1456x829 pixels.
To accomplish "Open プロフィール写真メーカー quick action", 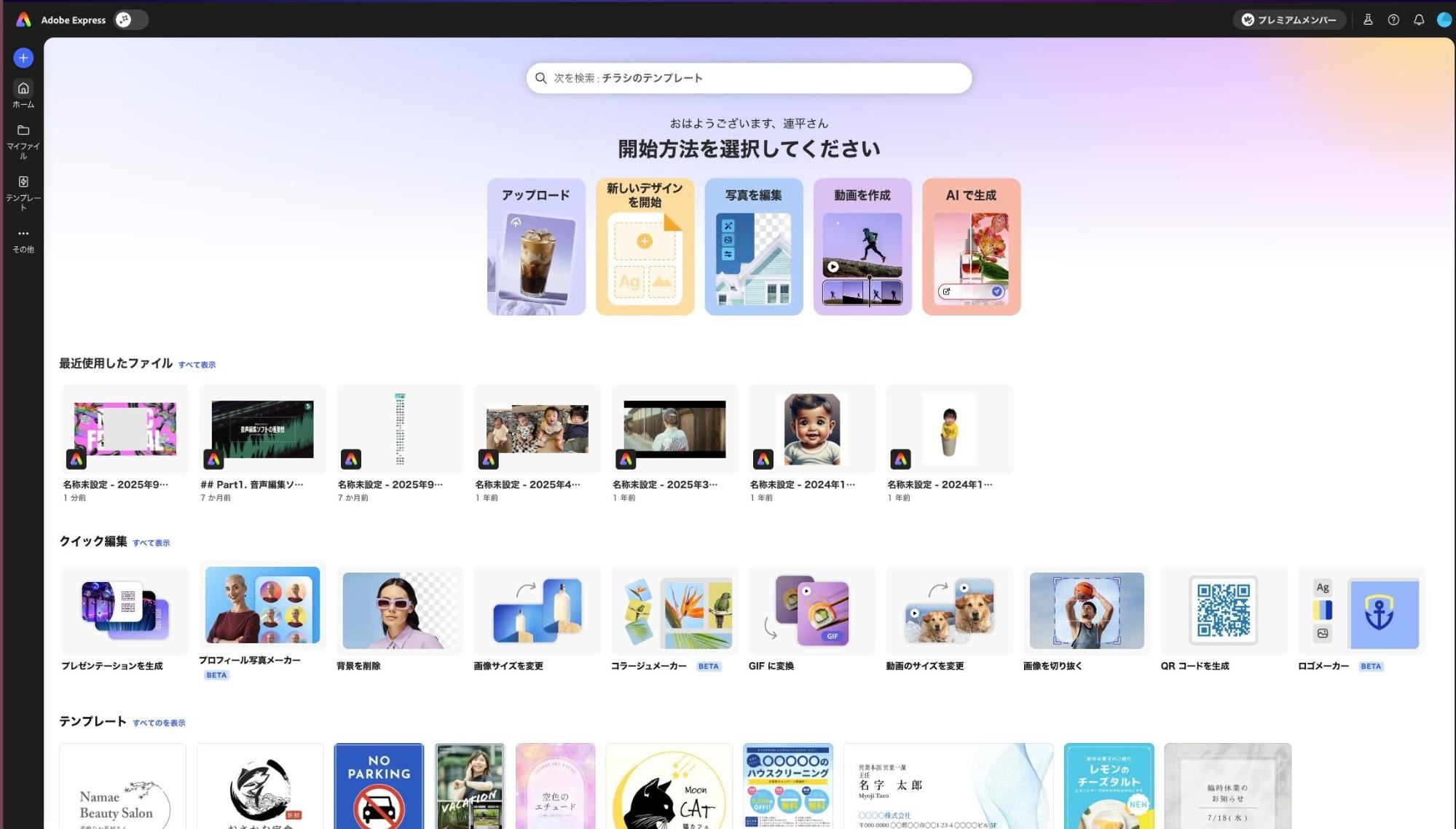I will tap(262, 621).
